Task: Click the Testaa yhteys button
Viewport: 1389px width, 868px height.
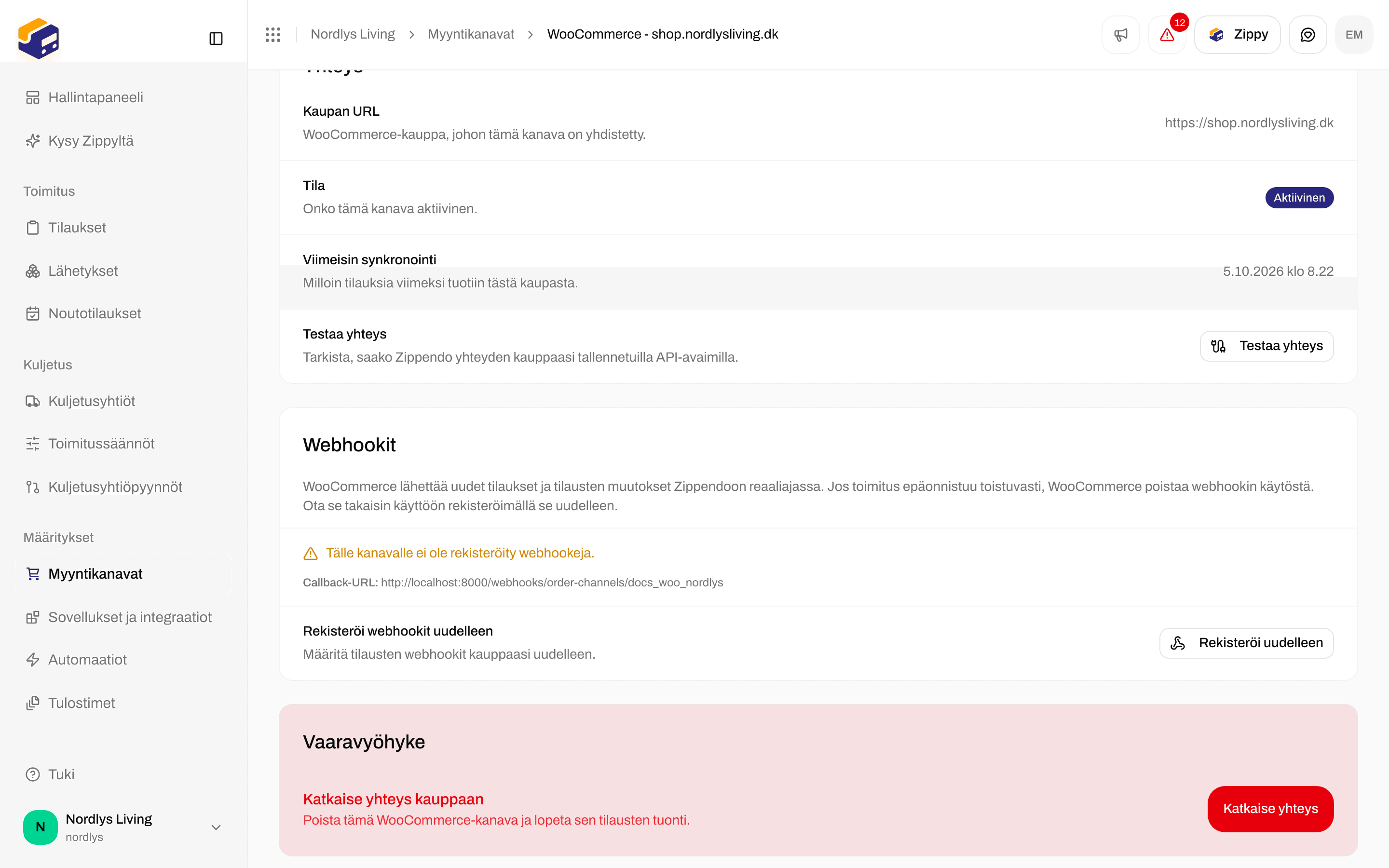Action: pos(1266,346)
